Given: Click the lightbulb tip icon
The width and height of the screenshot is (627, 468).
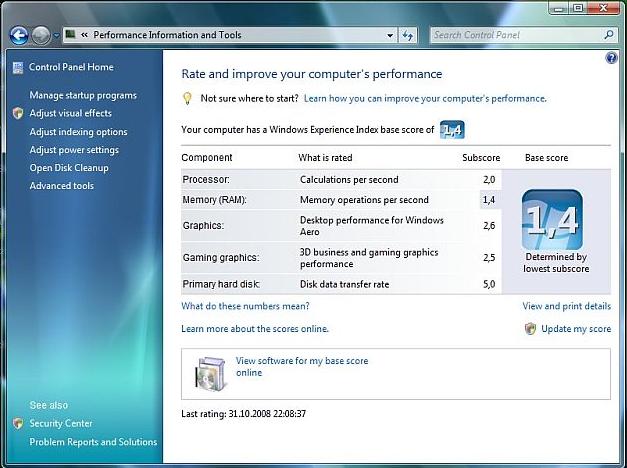Looking at the screenshot, I should (187, 98).
